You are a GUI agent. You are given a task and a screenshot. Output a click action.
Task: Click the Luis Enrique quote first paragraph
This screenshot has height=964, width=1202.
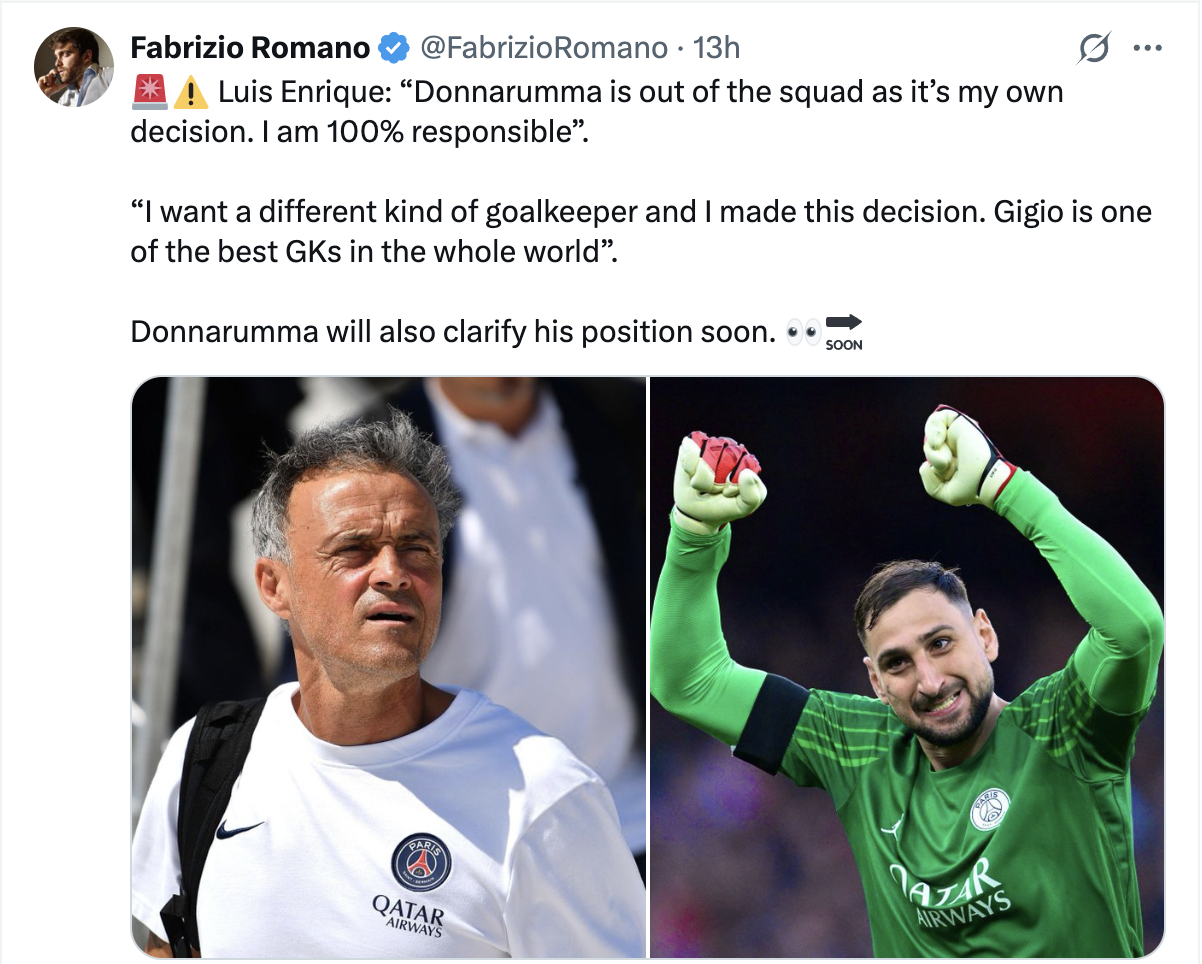[x=597, y=112]
